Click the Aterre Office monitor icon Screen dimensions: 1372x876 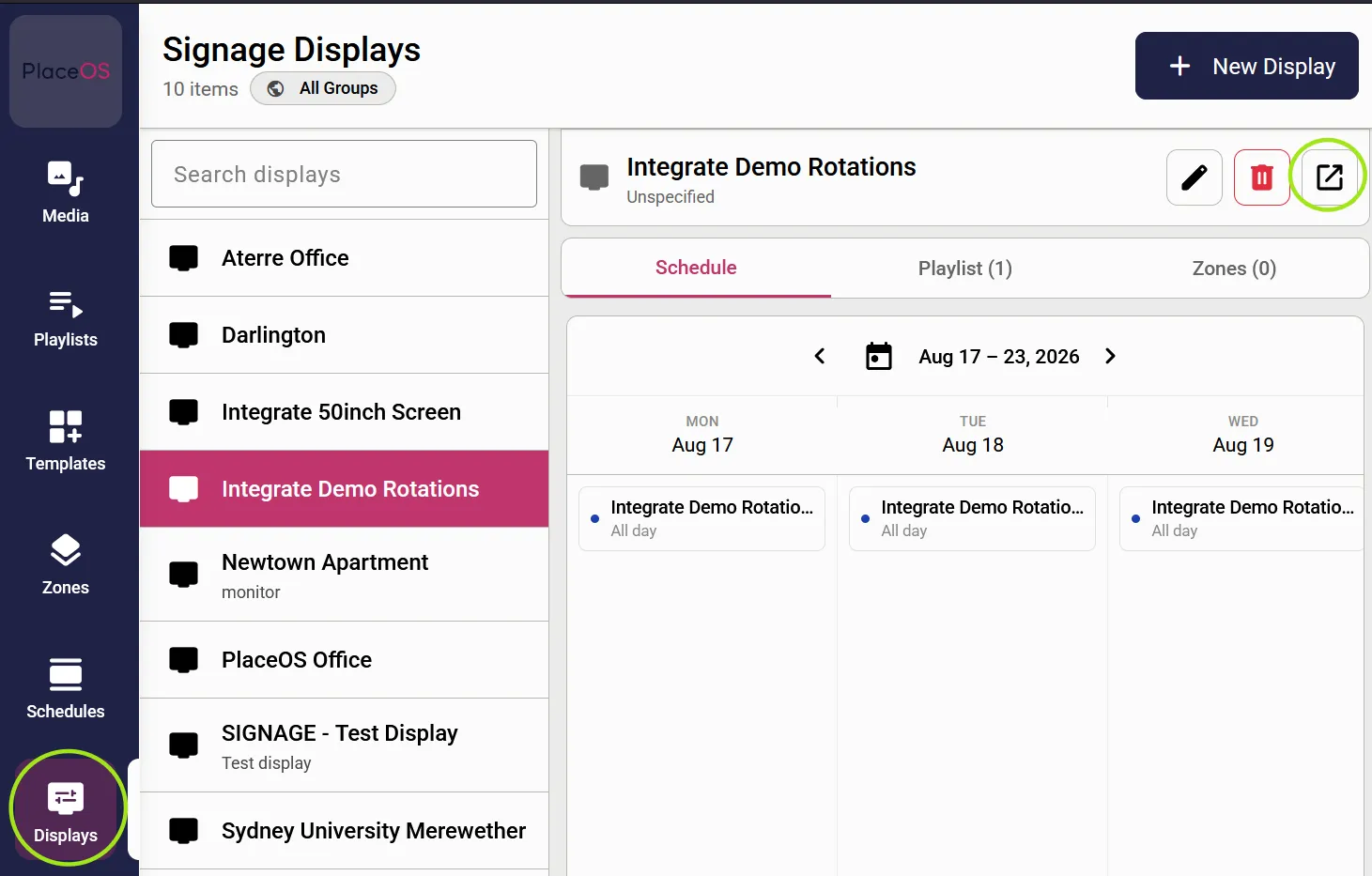click(183, 258)
